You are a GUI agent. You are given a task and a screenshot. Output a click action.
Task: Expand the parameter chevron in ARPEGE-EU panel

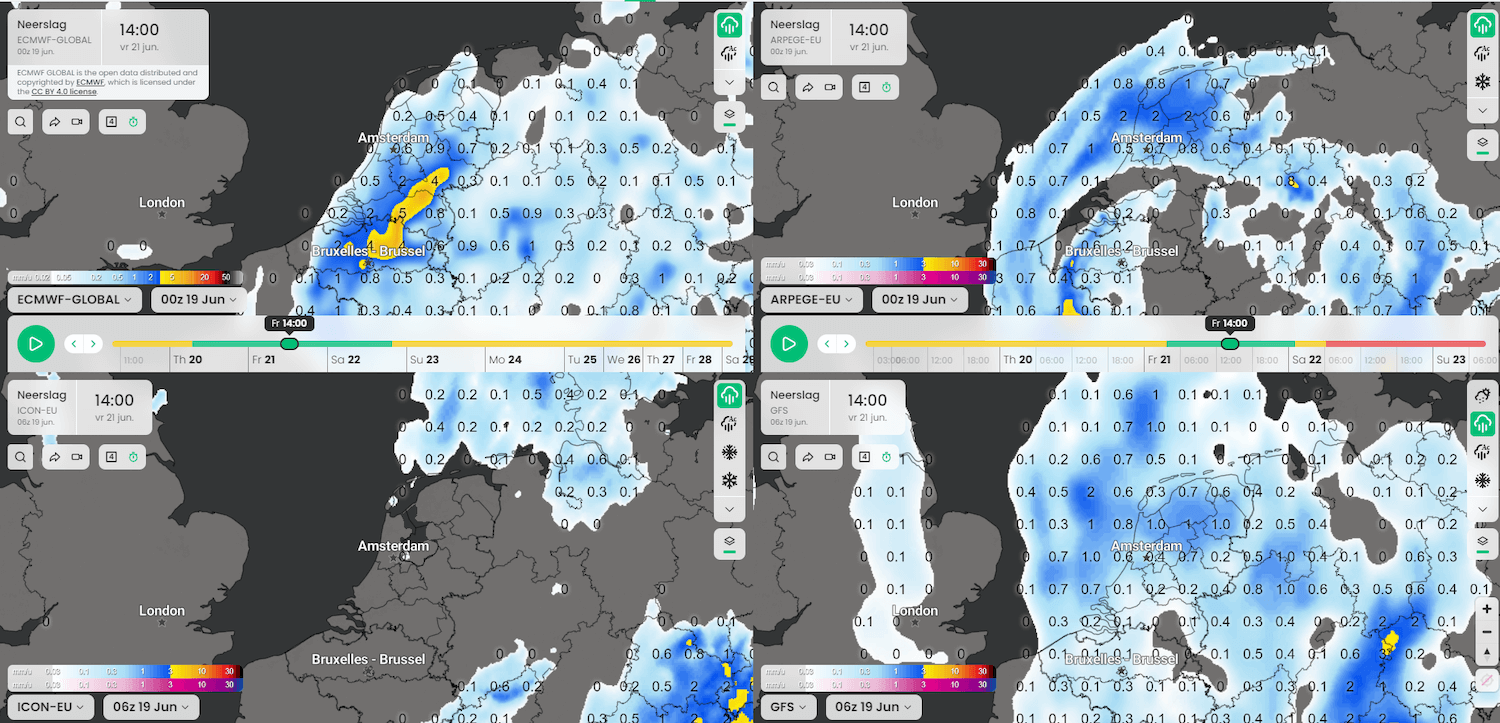[1482, 110]
